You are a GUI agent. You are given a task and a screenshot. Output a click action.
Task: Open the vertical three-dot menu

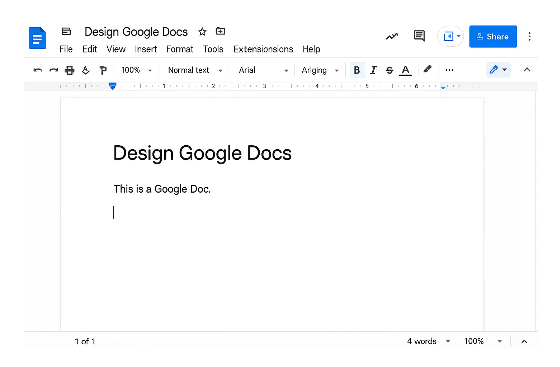(x=529, y=36)
